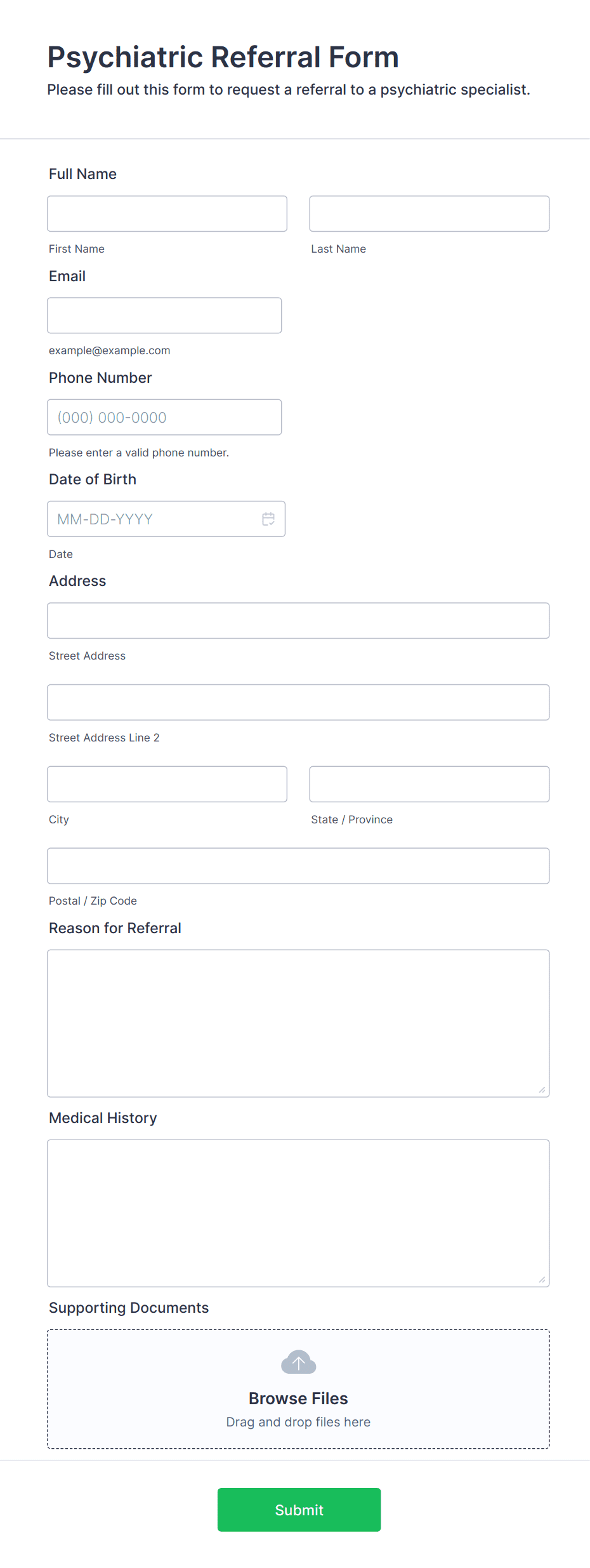Viewport: 590px width, 1568px height.
Task: Click Browse Files to upload supporting documents
Action: click(298, 1398)
